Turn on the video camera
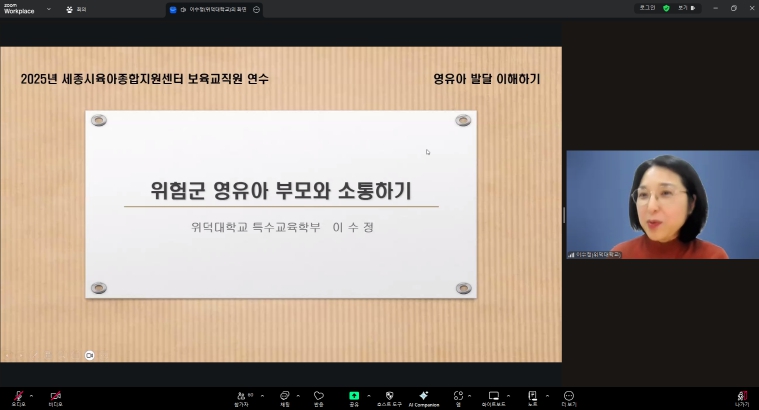759x410 pixels. click(x=55, y=396)
